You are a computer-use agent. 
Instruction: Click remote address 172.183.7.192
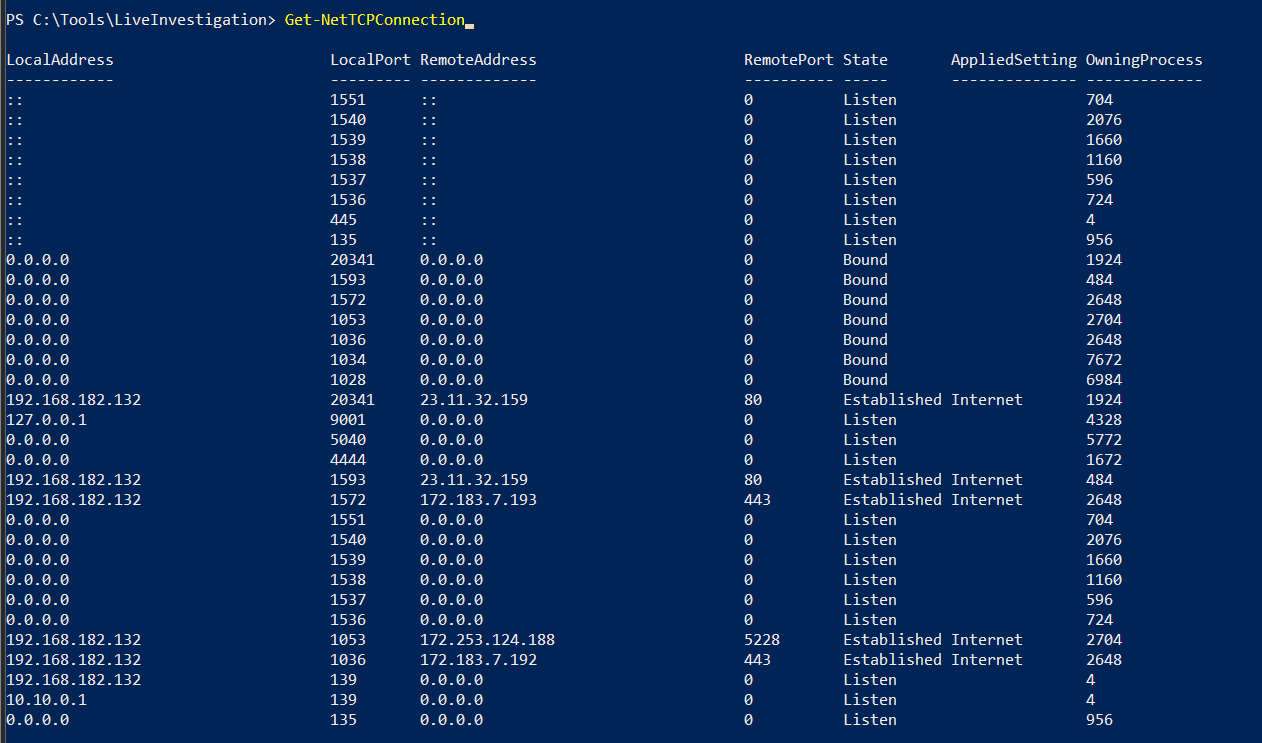click(478, 660)
